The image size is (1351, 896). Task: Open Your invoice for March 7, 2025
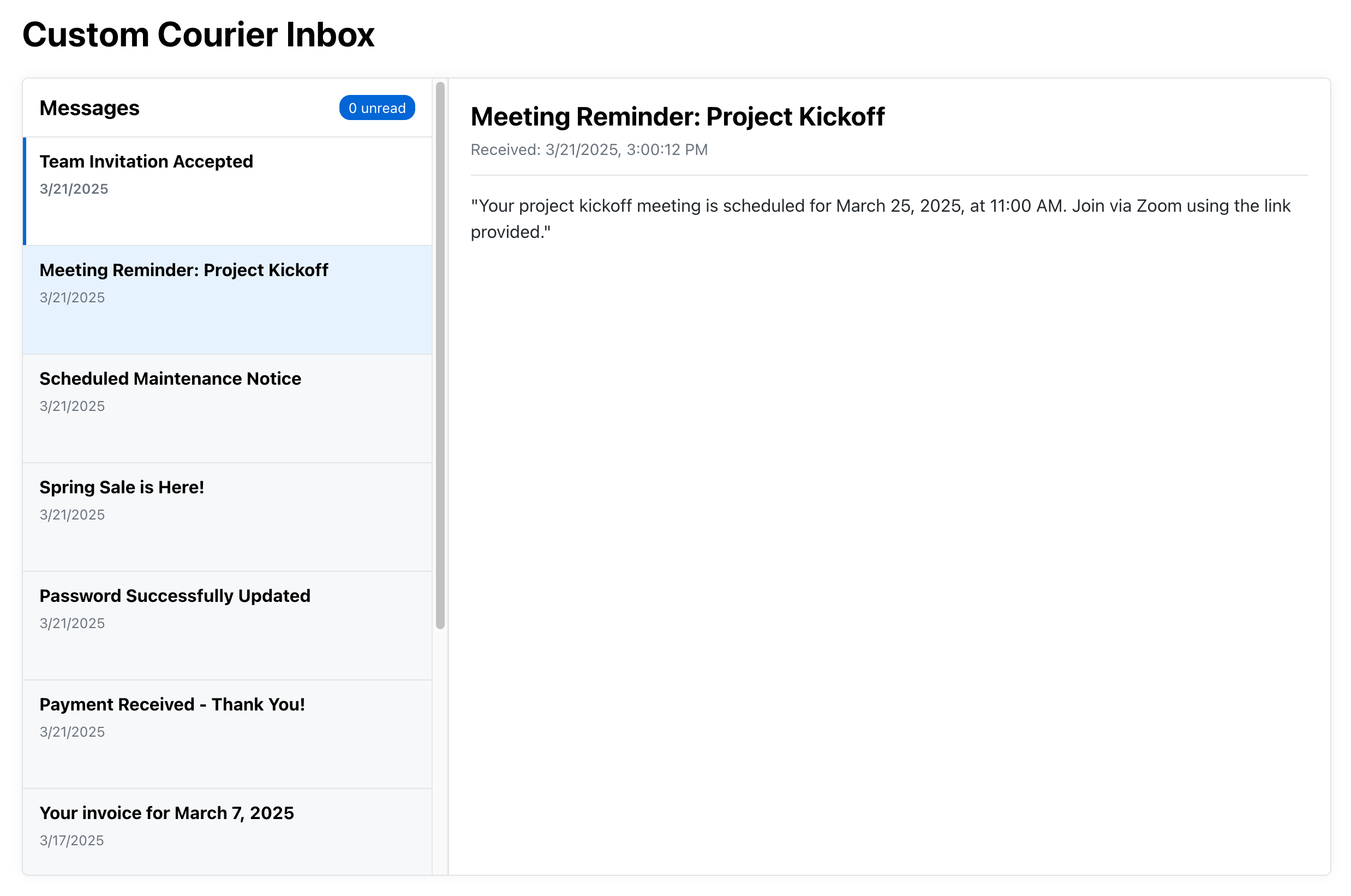pyautogui.click(x=167, y=813)
